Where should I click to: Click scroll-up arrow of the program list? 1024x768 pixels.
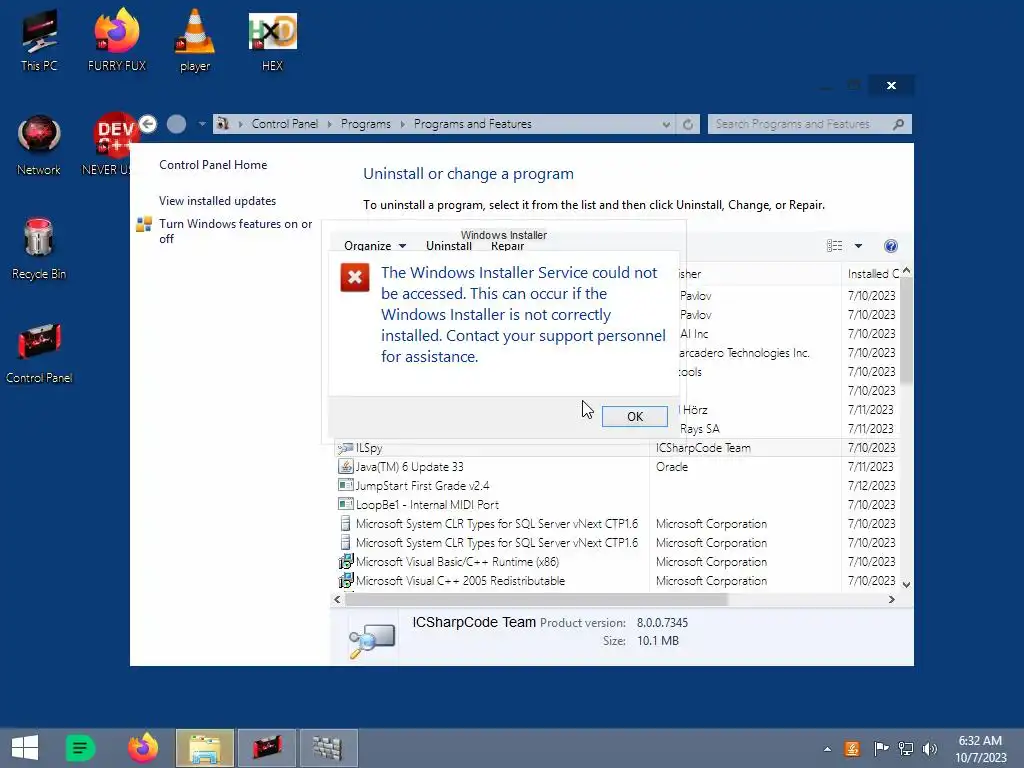click(x=906, y=270)
